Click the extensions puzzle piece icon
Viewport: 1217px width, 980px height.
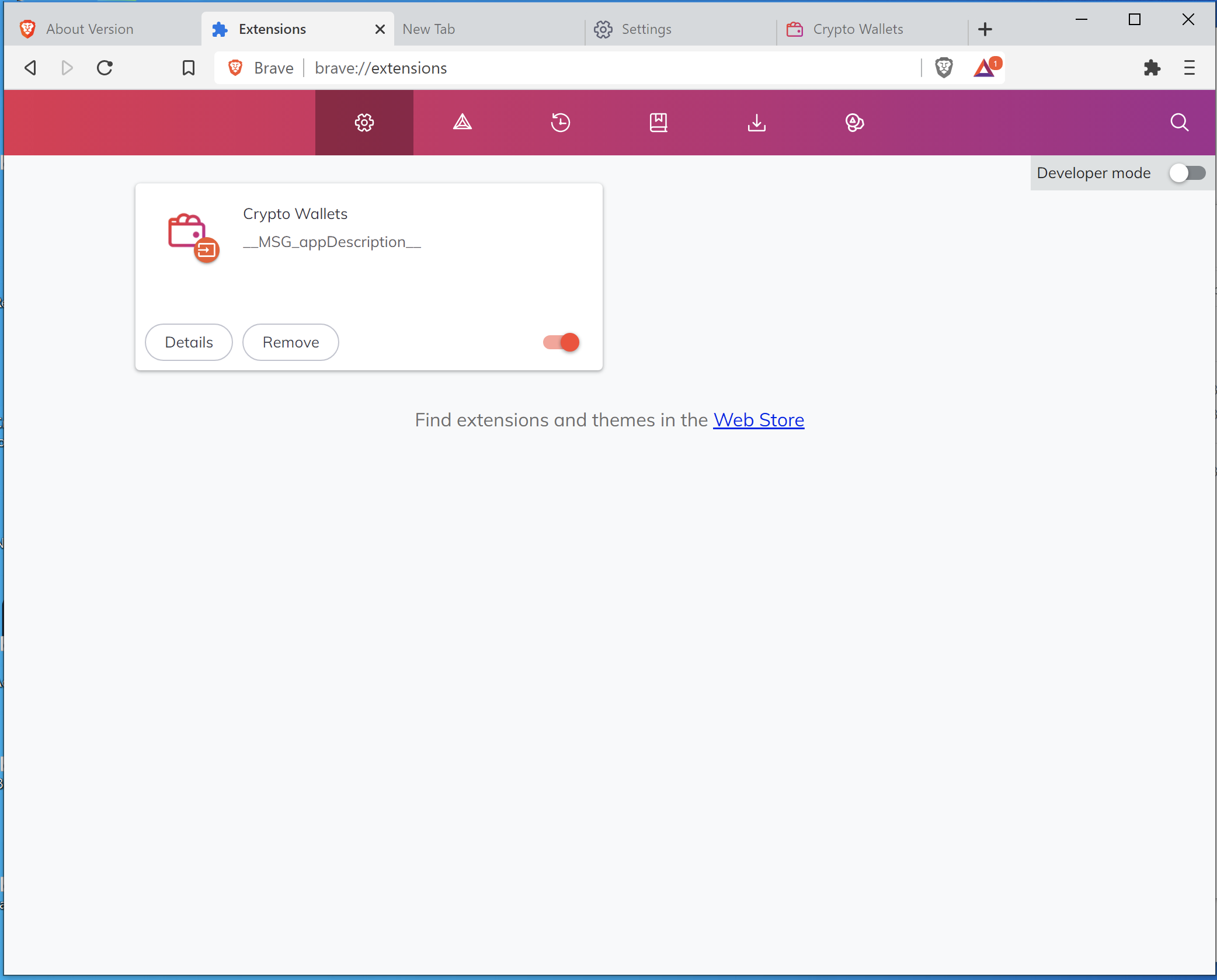(1152, 68)
